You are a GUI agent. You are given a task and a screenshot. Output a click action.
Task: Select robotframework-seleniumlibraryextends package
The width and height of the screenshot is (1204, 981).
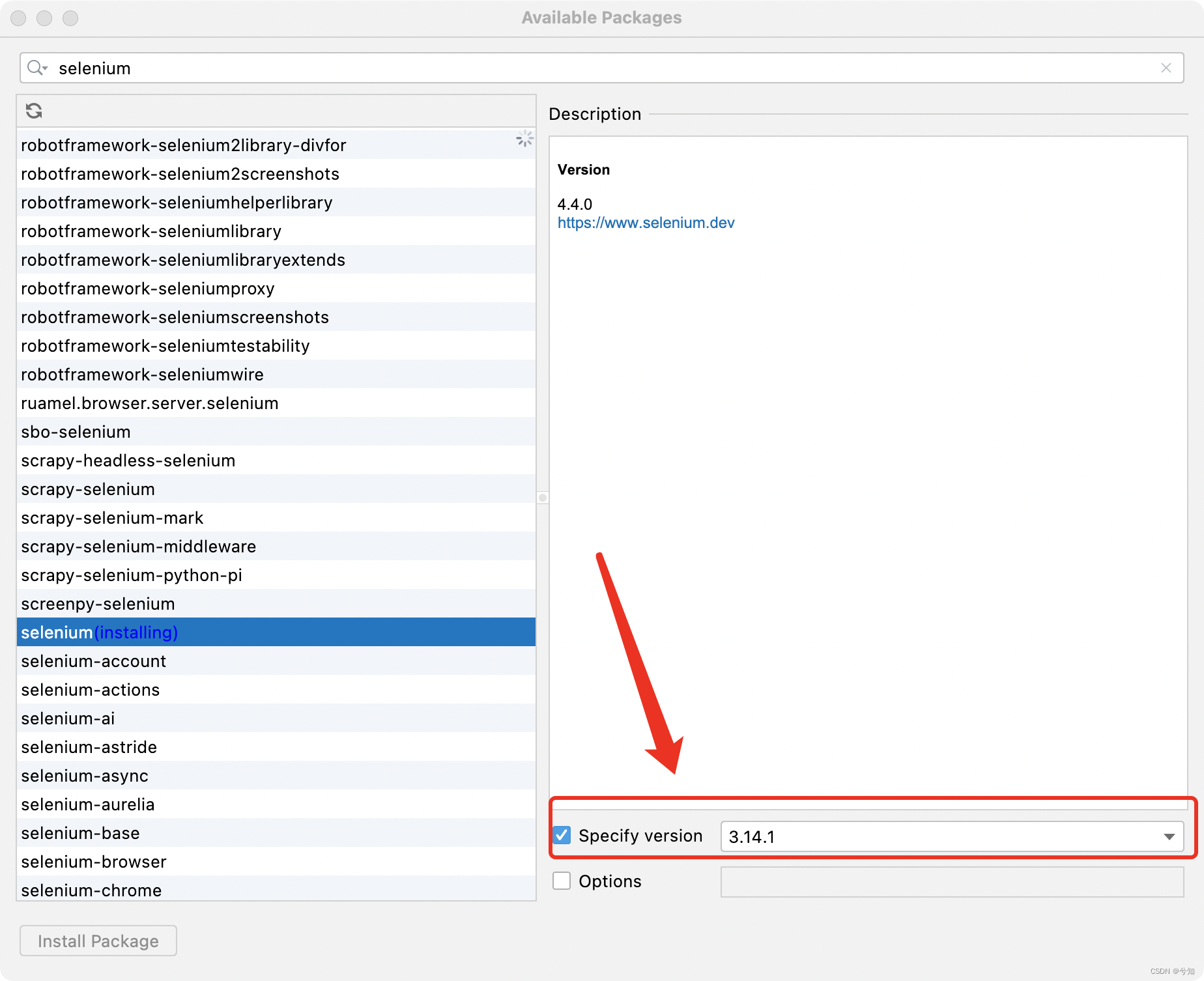point(276,259)
